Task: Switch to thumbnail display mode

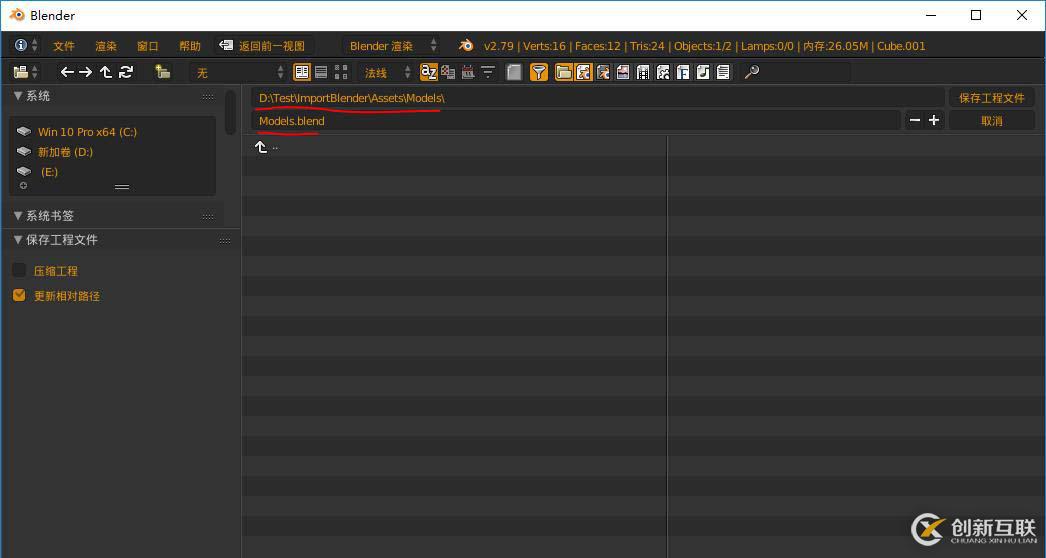Action: point(341,72)
